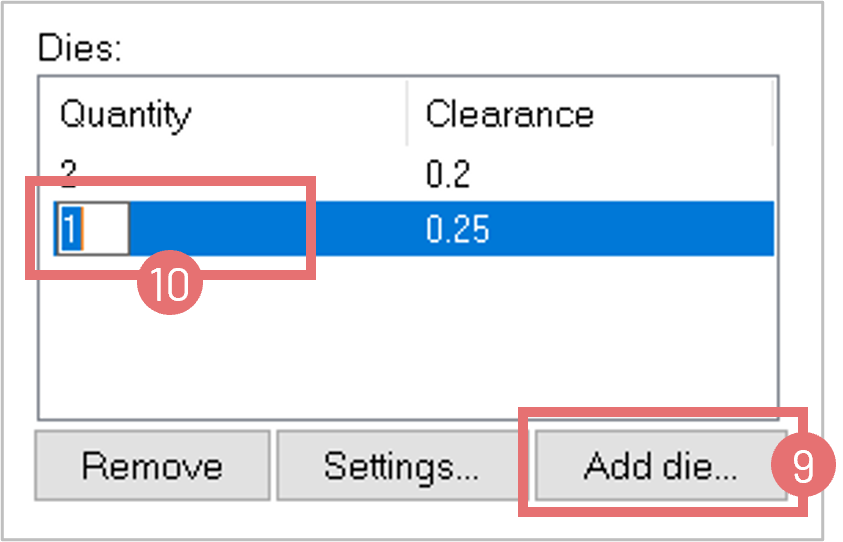Click the 0.2 clearance cell
The width and height of the screenshot is (843, 542).
(x=447, y=175)
